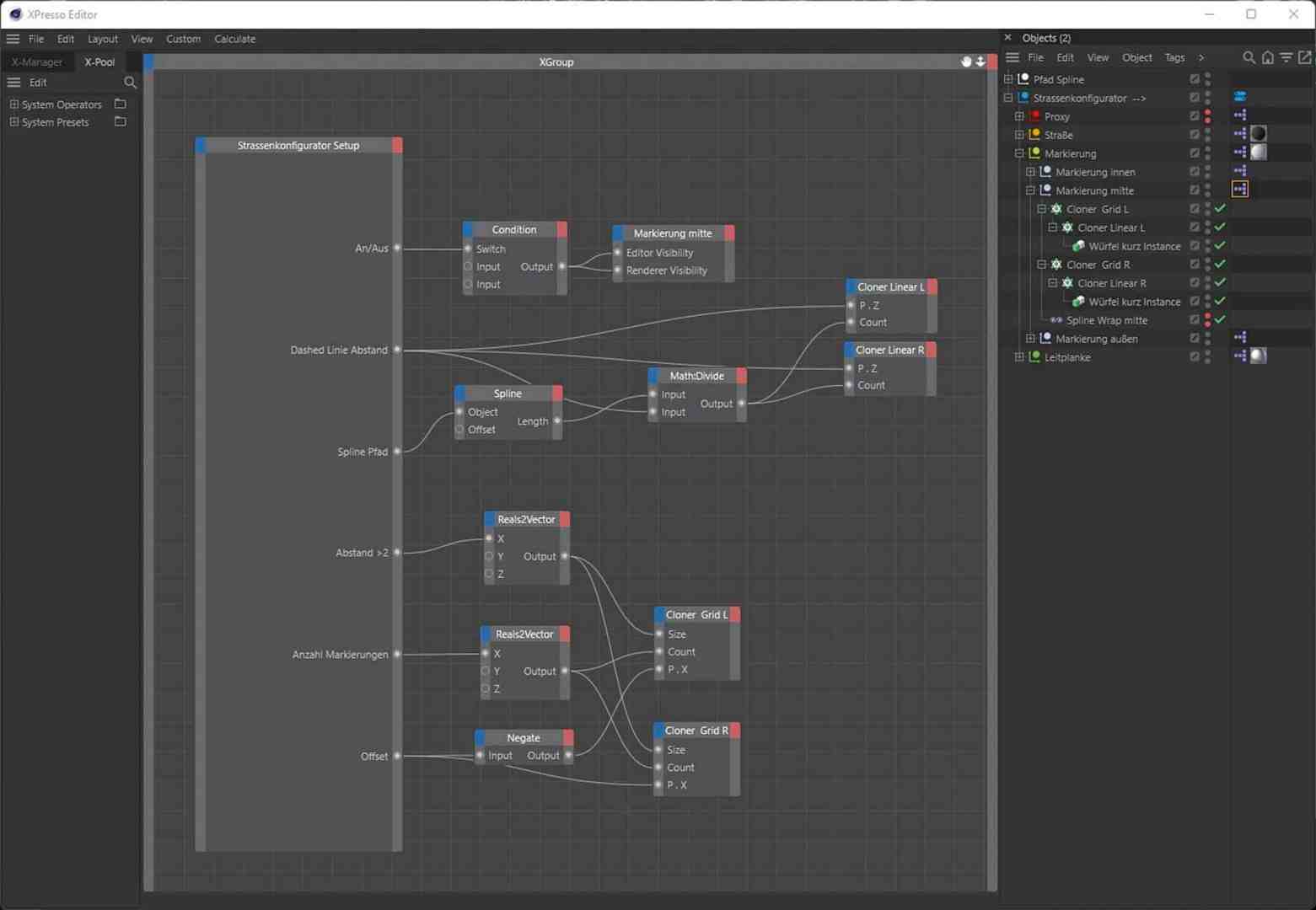
Task: Click the search magnifier icon in Objects panel
Action: point(1249,57)
